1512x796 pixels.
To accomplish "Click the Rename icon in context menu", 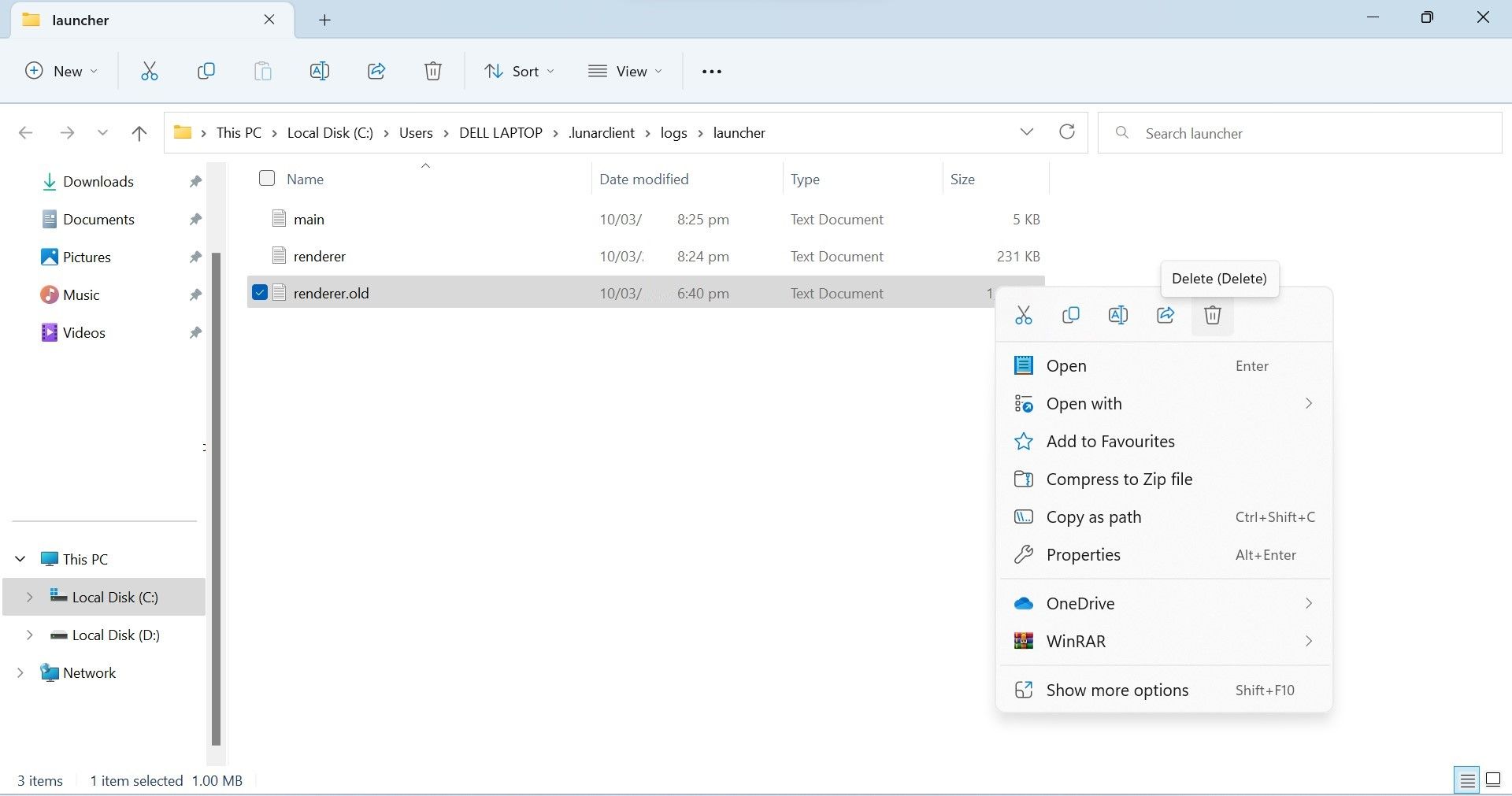I will coord(1117,316).
